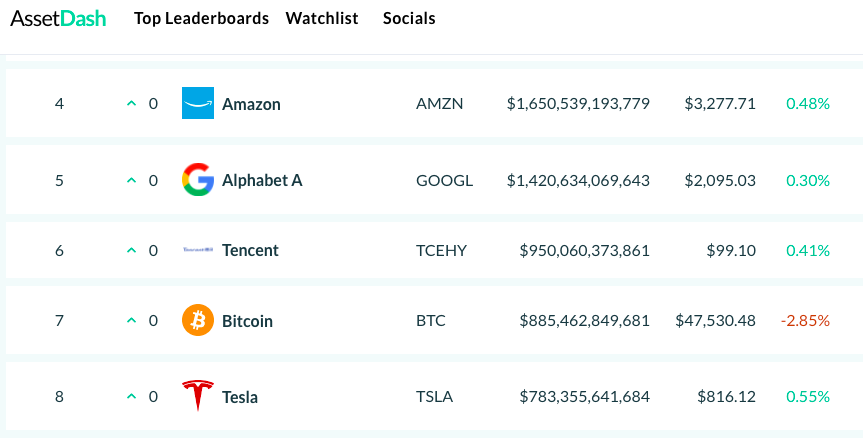This screenshot has height=438, width=863.
Task: Open the Top Leaderboards menu
Action: (201, 19)
